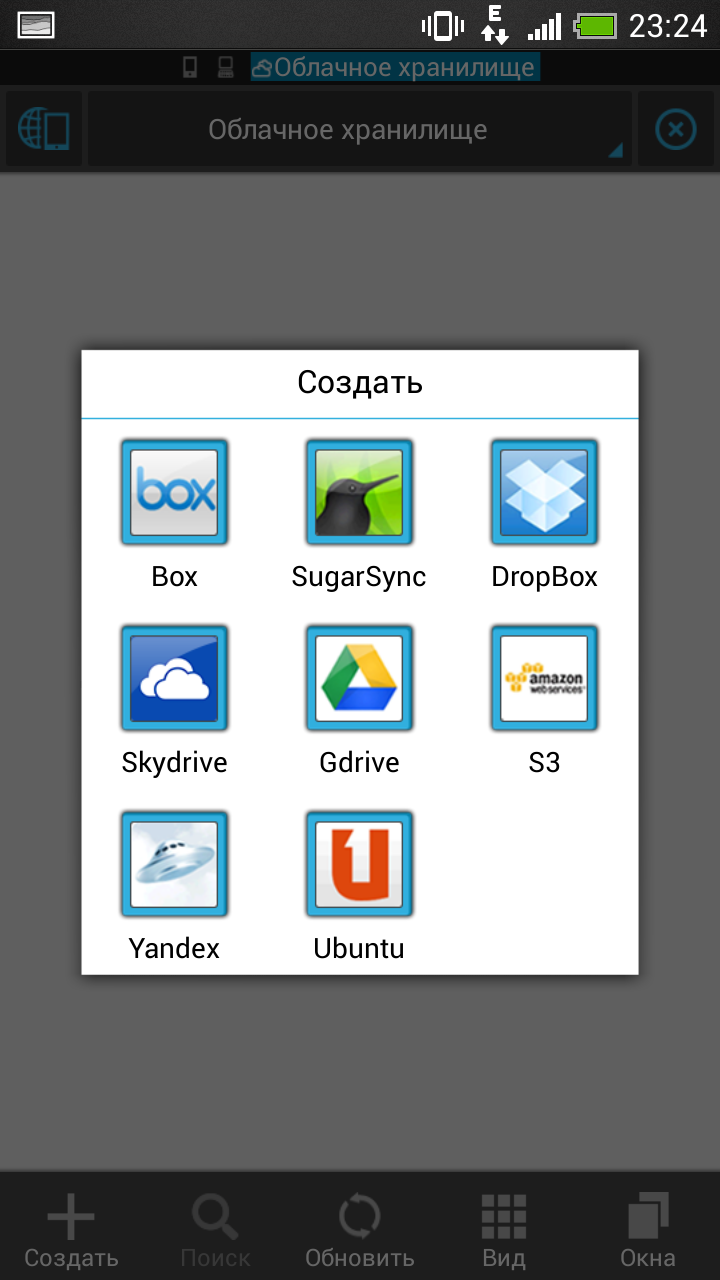Open the Окна windows button
The height and width of the screenshot is (1280, 720).
point(647,1231)
